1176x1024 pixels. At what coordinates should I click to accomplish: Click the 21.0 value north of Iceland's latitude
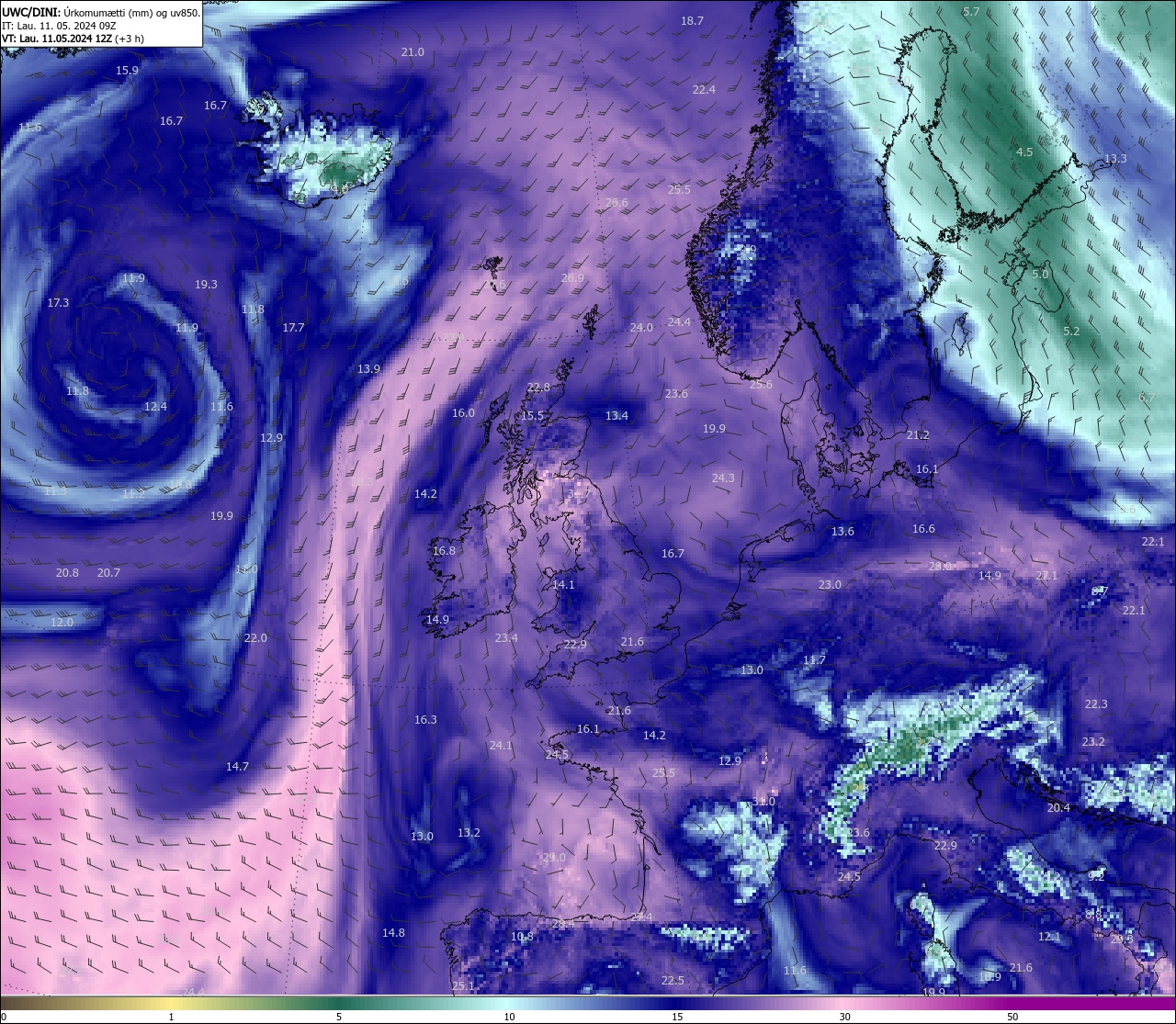[x=413, y=52]
